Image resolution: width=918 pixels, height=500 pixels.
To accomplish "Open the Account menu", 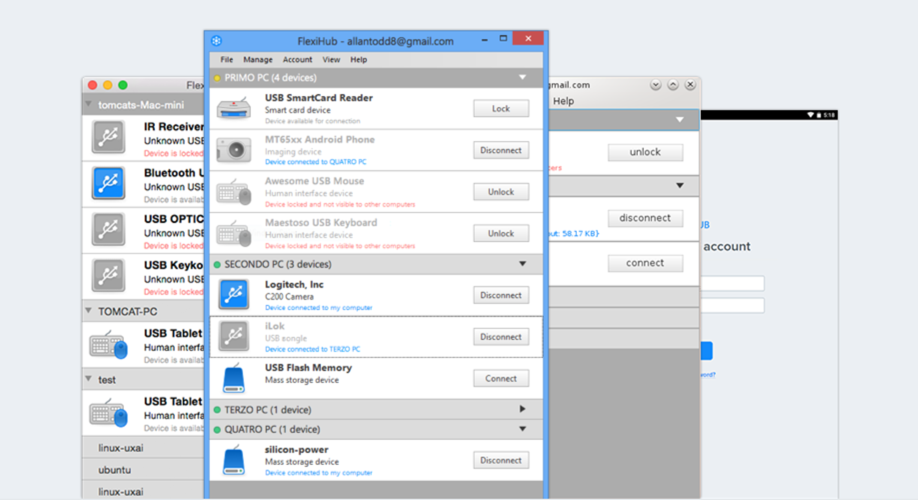I will [x=297, y=60].
